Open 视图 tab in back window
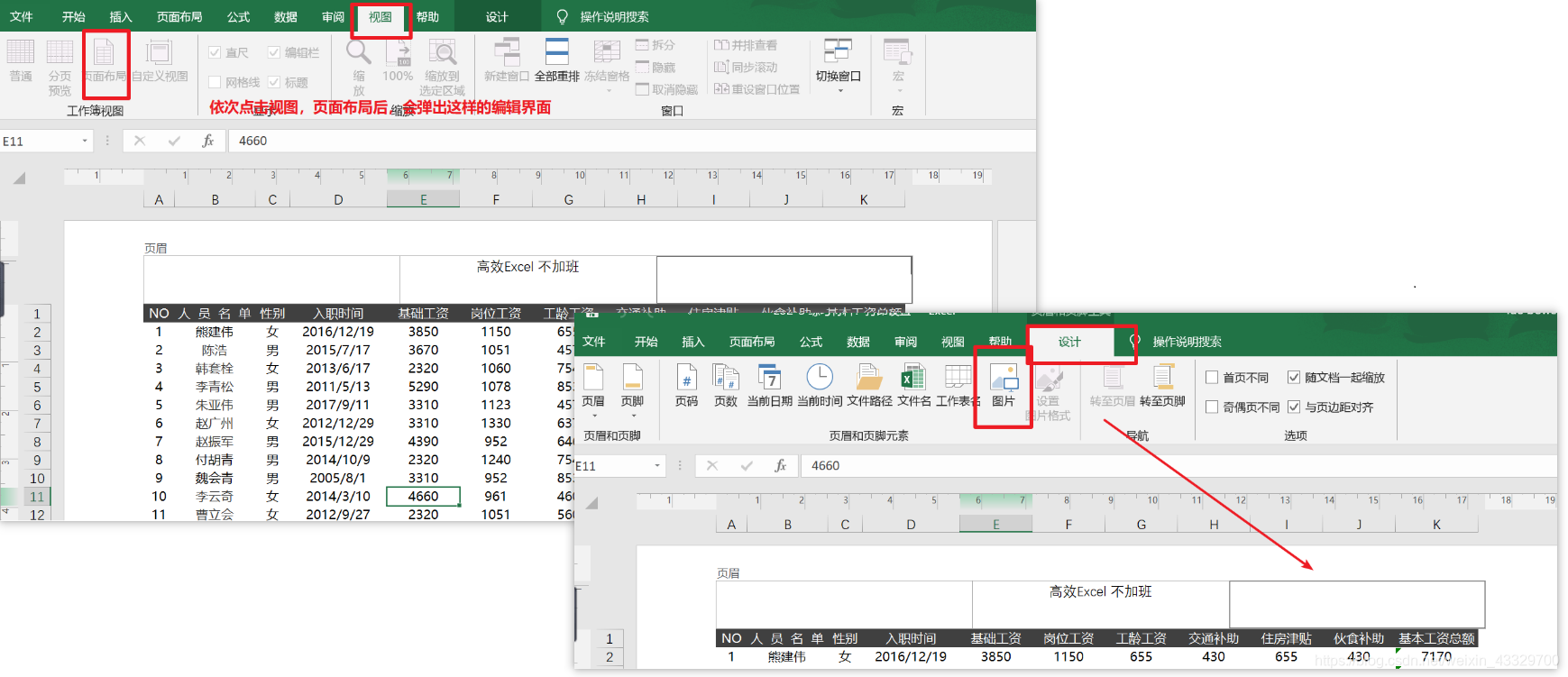Image resolution: width=1568 pixels, height=677 pixels. pos(381,17)
